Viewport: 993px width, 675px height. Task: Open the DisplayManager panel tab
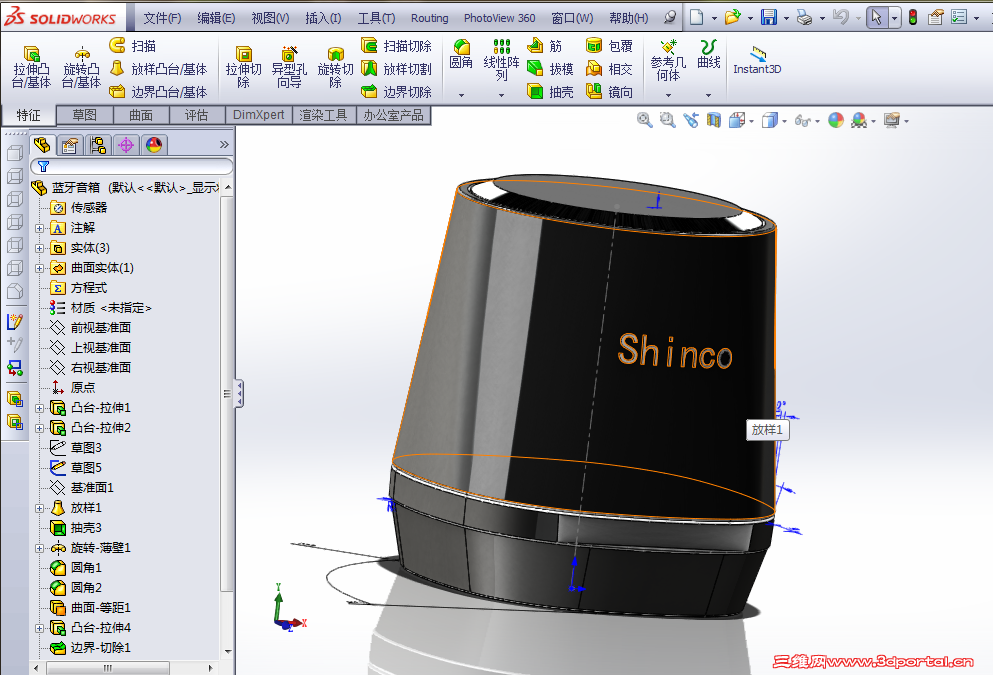click(x=154, y=145)
